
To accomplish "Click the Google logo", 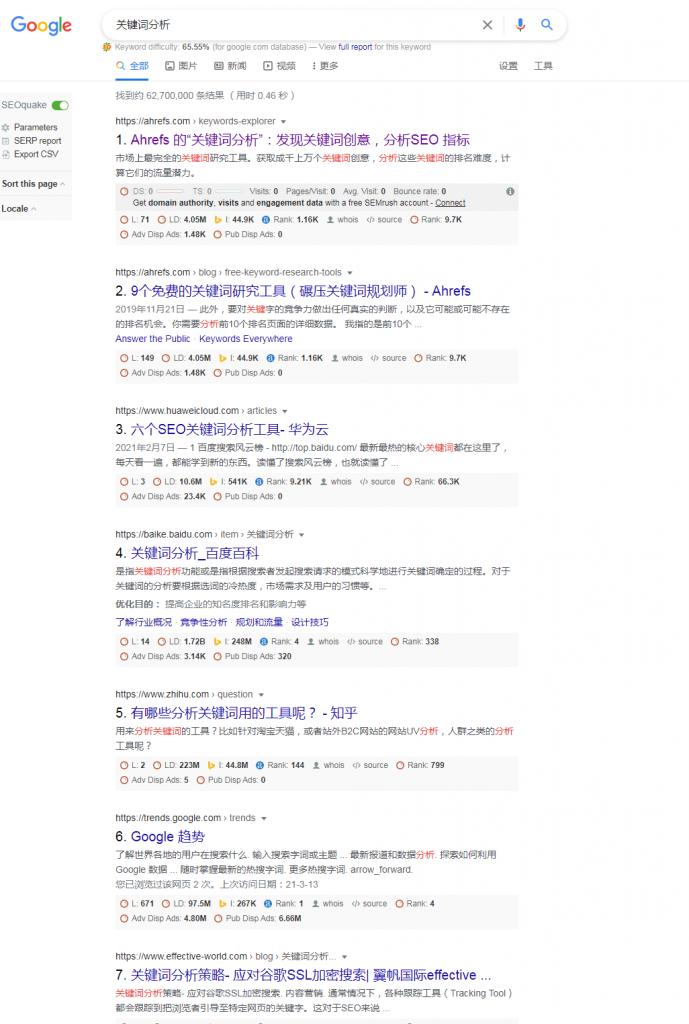I will [x=41, y=25].
